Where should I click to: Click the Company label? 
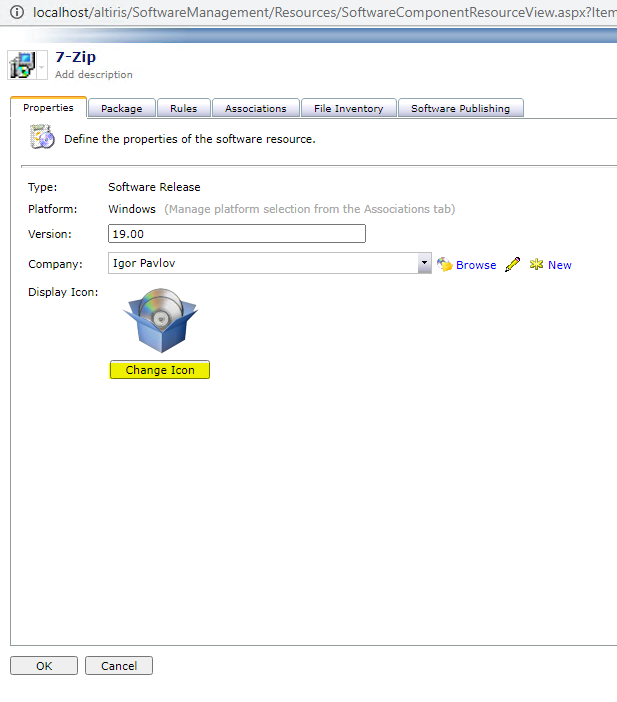click(56, 264)
